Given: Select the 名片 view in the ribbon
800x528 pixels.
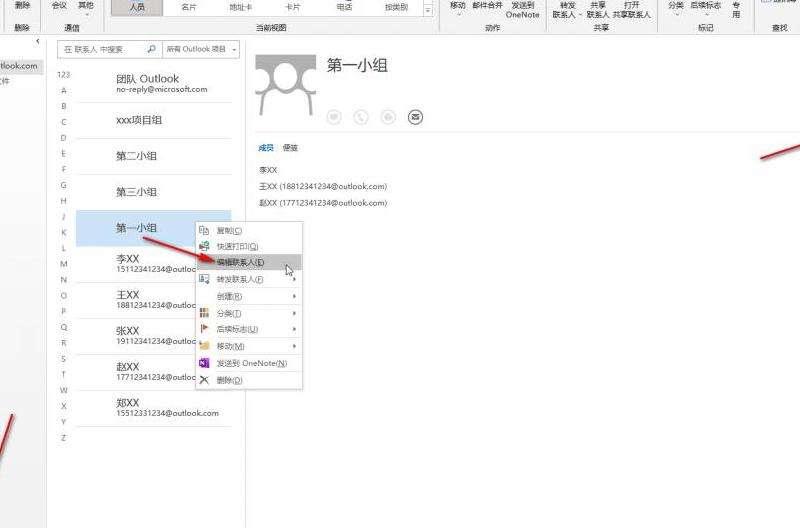Looking at the screenshot, I should pyautogui.click(x=189, y=6).
